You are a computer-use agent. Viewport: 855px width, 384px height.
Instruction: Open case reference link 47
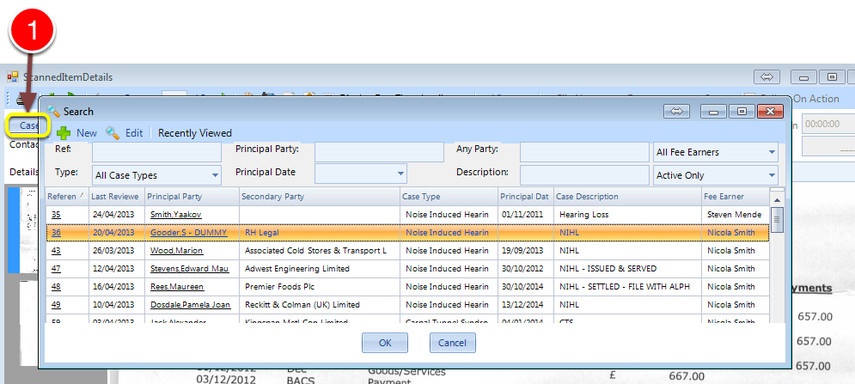click(56, 269)
